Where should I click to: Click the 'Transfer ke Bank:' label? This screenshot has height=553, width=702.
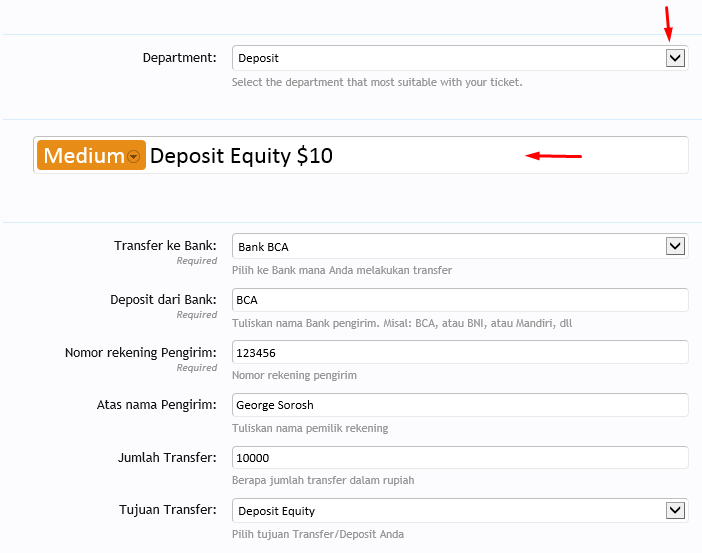tap(165, 246)
